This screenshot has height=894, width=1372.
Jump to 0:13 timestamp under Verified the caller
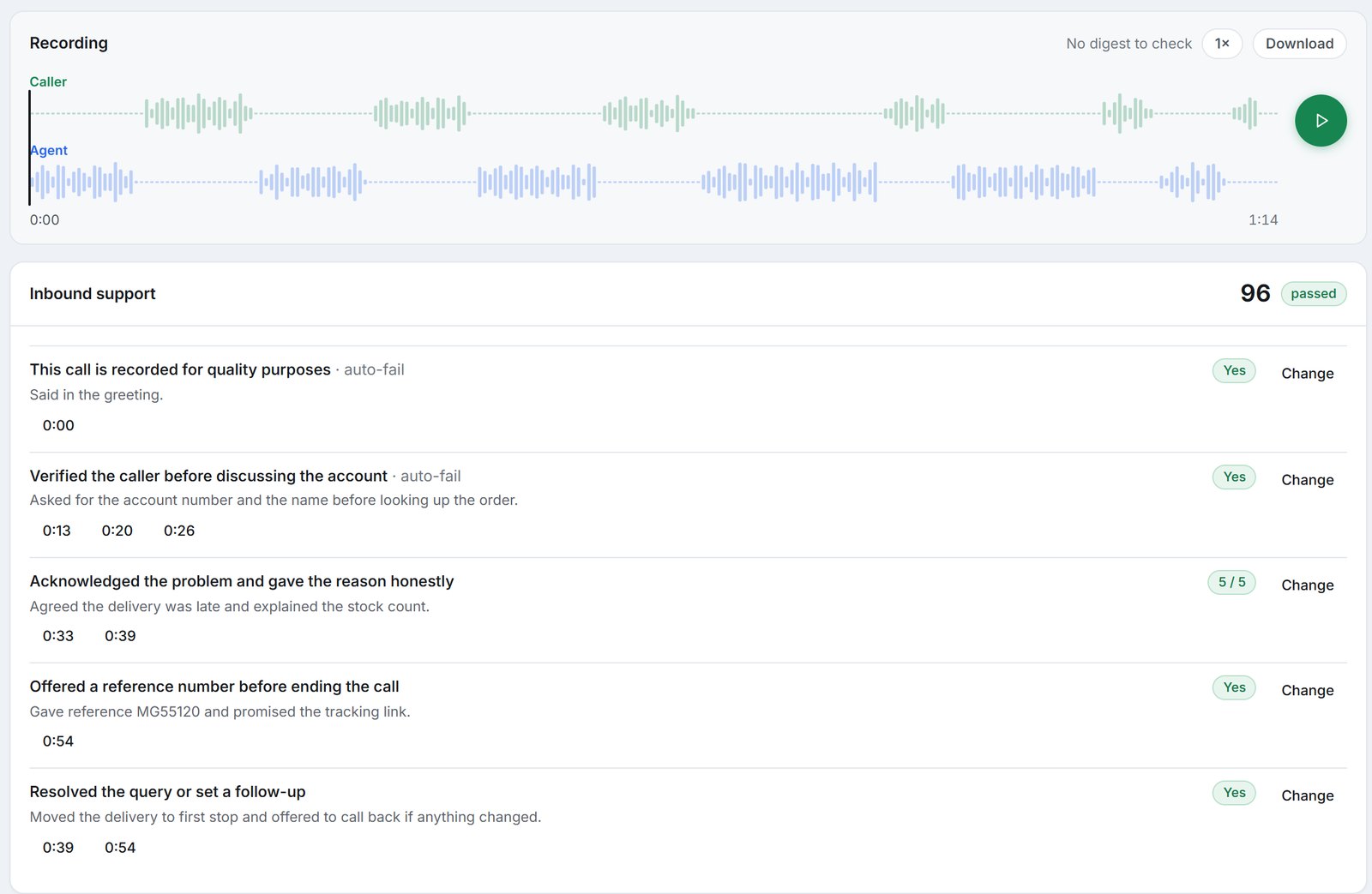tap(57, 531)
